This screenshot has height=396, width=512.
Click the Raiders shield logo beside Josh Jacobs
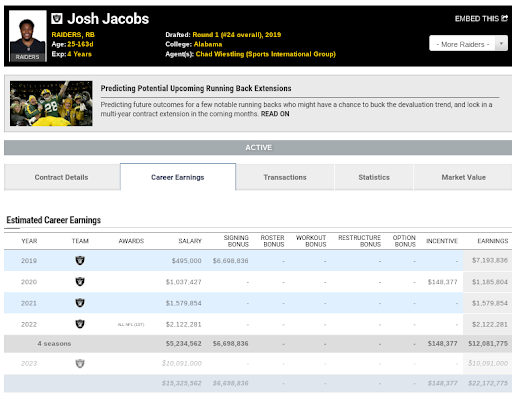57,18
